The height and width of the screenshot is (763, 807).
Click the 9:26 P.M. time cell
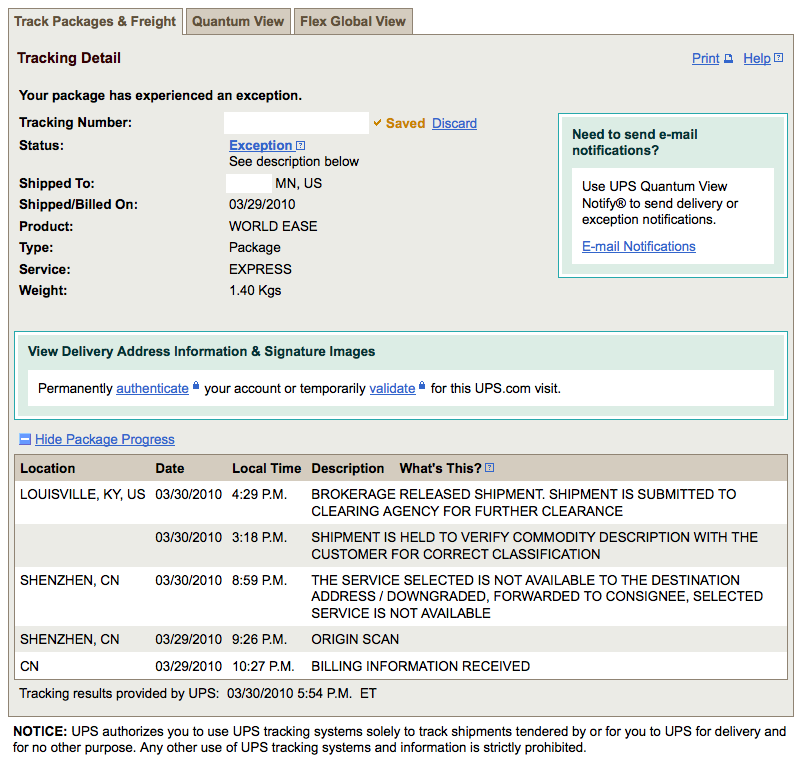tap(259, 639)
